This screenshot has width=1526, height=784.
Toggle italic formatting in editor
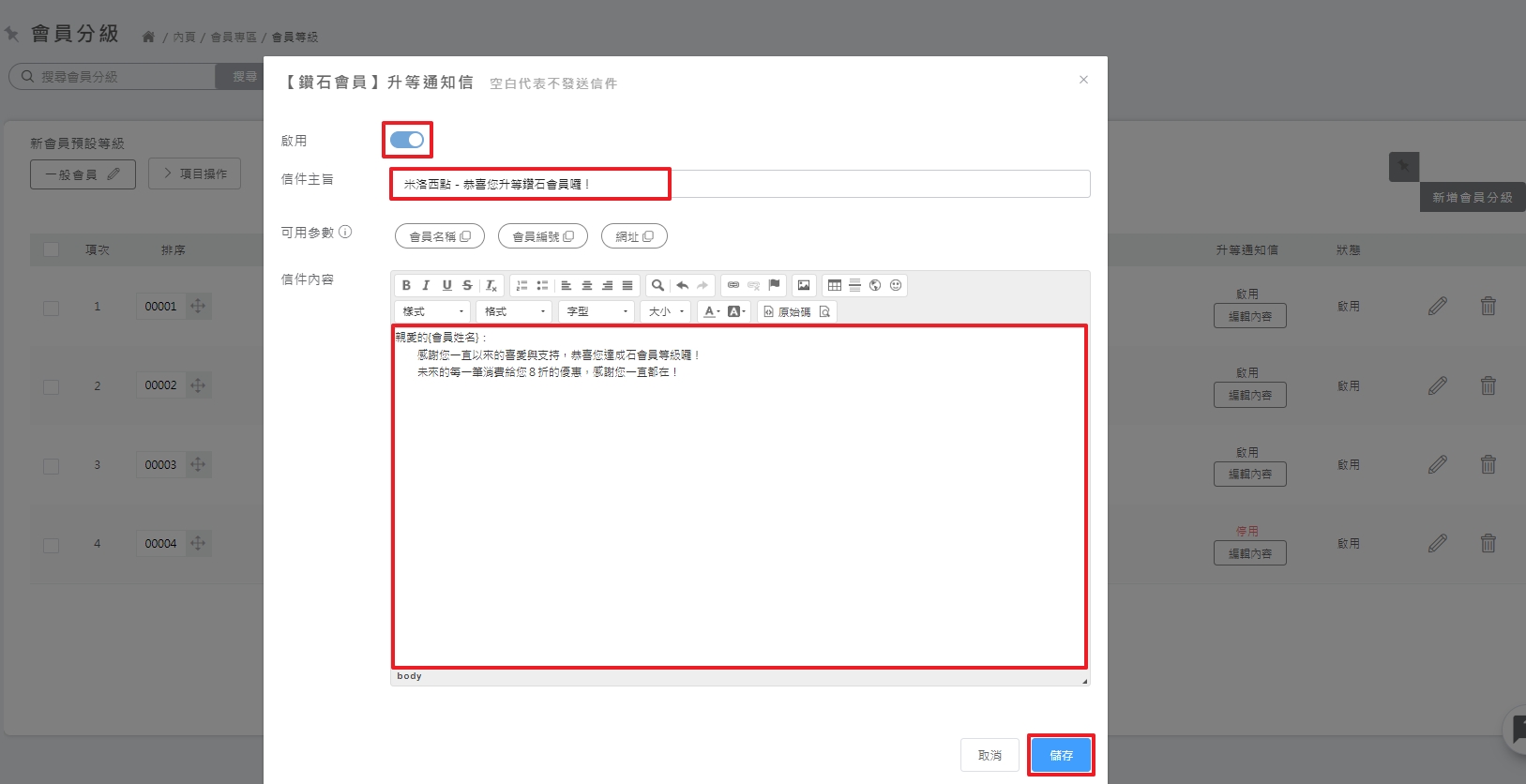[426, 285]
